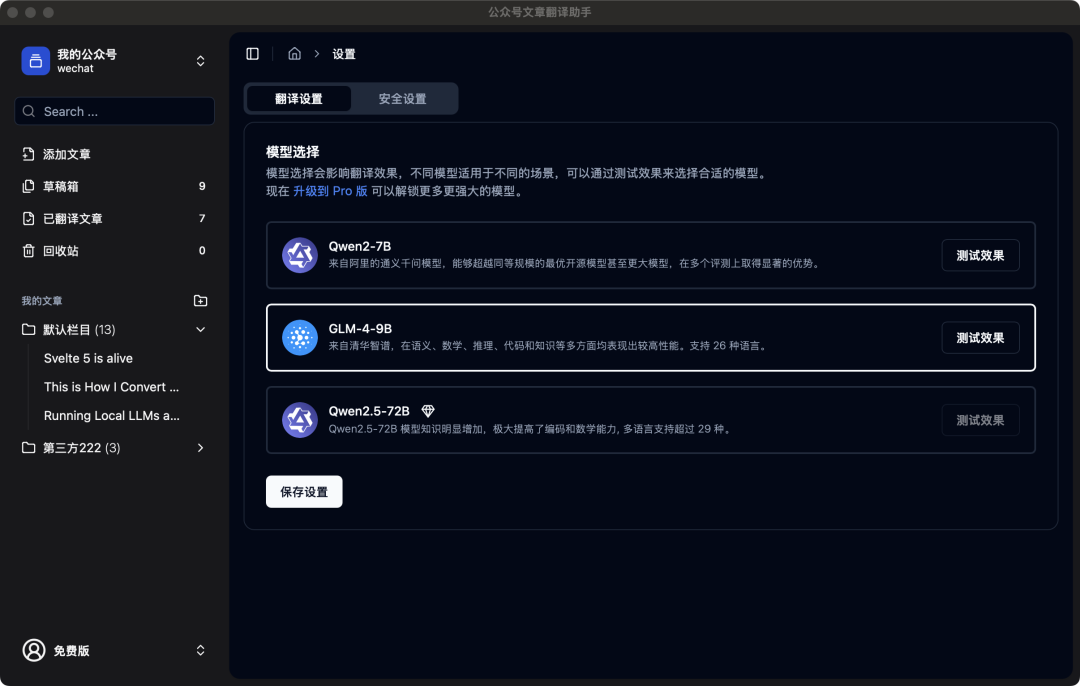
Task: Click the search magnifier icon
Action: tap(29, 111)
